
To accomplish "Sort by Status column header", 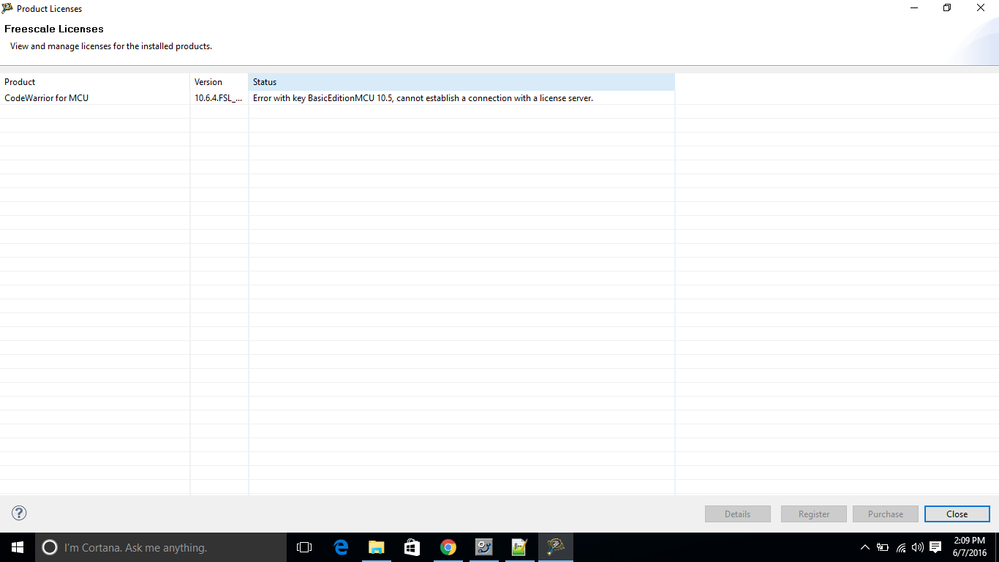I will pos(461,82).
